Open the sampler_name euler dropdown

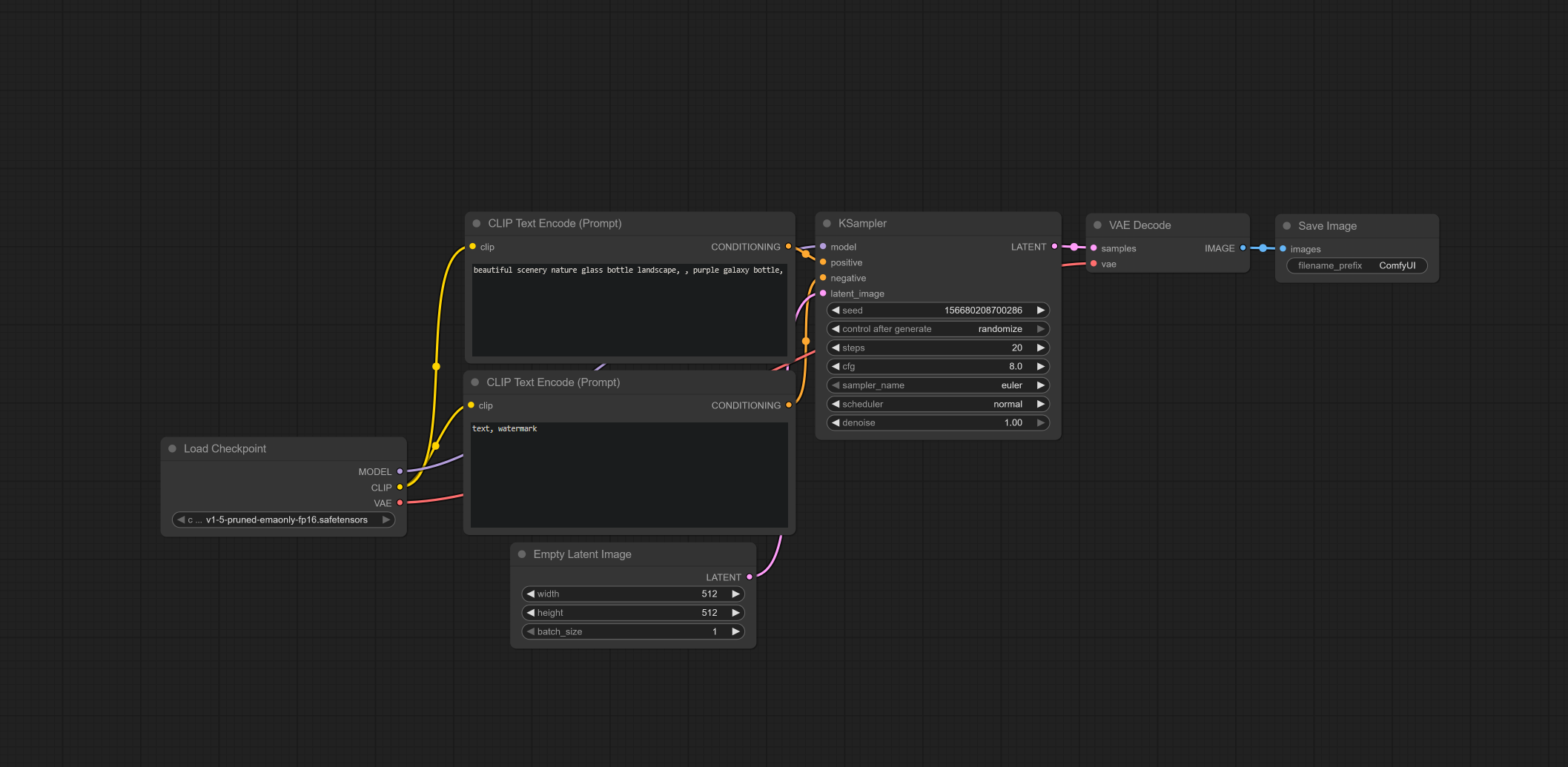pos(938,385)
